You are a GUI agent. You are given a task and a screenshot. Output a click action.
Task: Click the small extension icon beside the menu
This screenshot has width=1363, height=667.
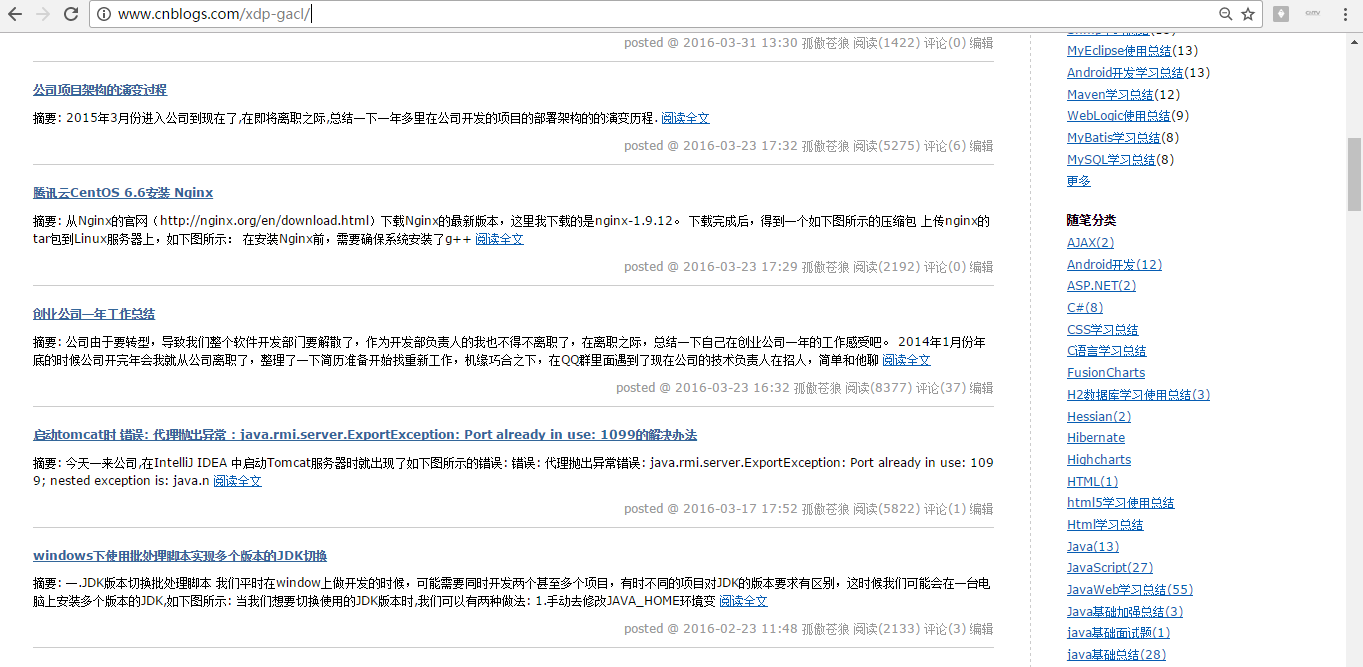[x=1313, y=14]
